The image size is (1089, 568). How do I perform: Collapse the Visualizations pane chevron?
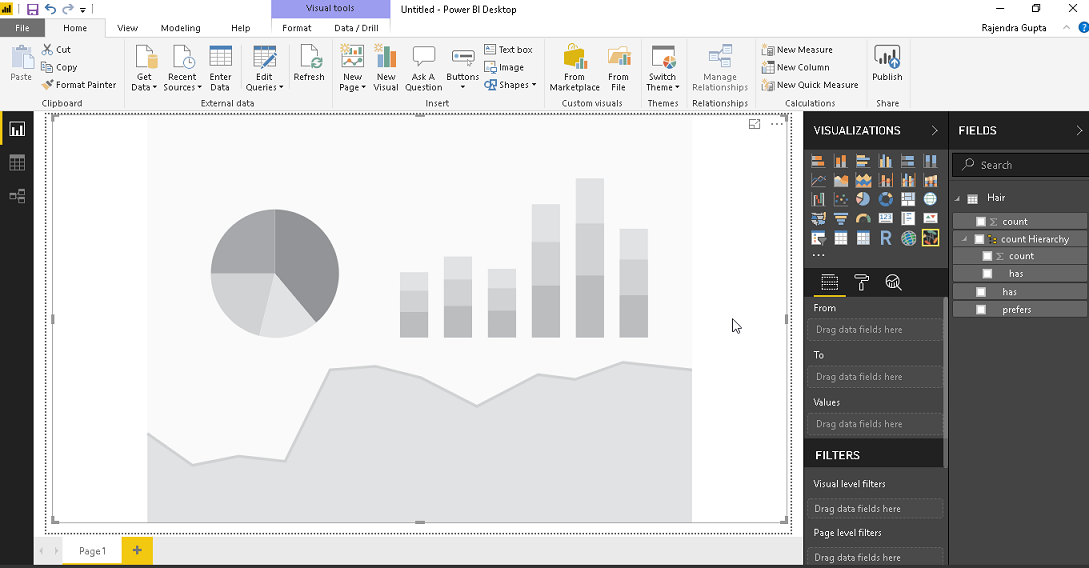934,131
